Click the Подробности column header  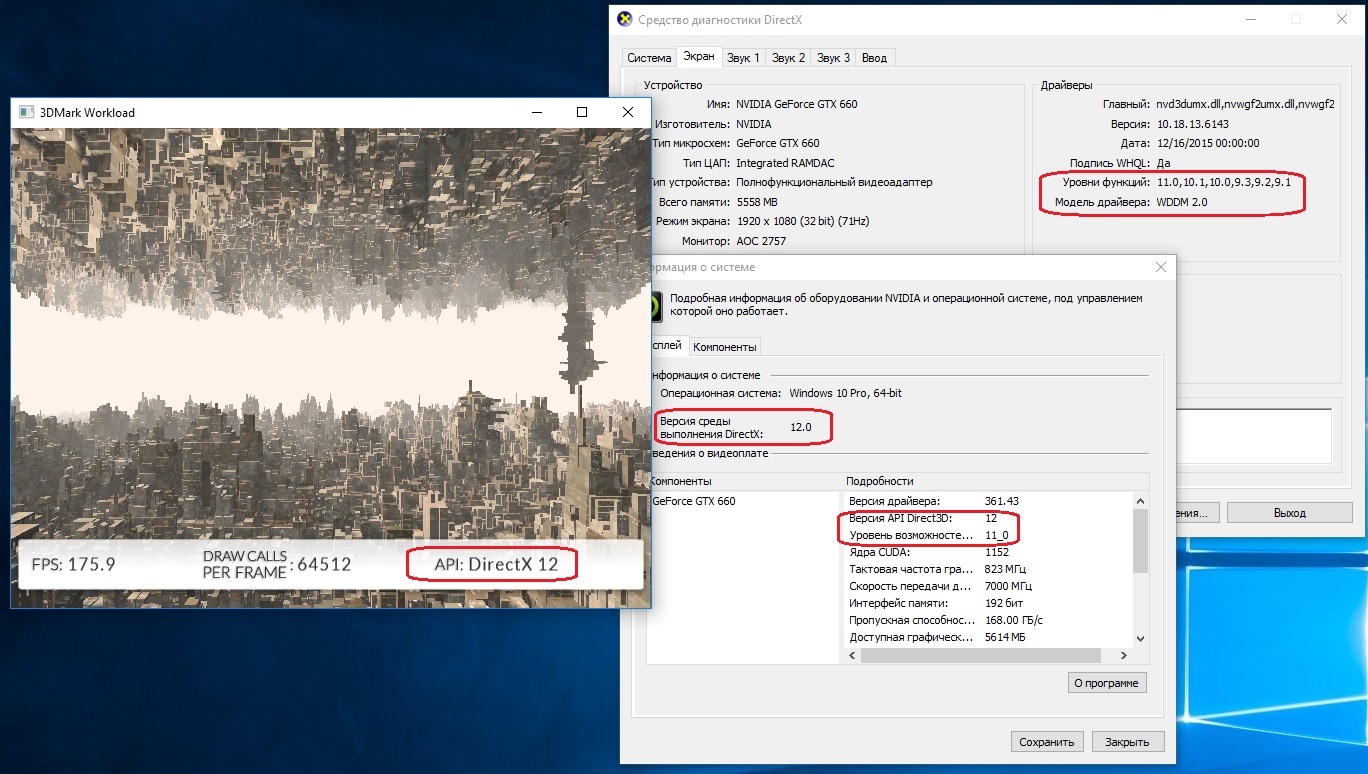click(x=880, y=481)
